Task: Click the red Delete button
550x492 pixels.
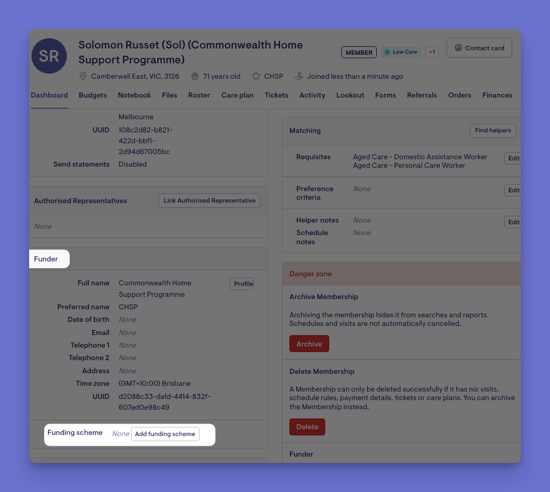Action: pyautogui.click(x=307, y=427)
